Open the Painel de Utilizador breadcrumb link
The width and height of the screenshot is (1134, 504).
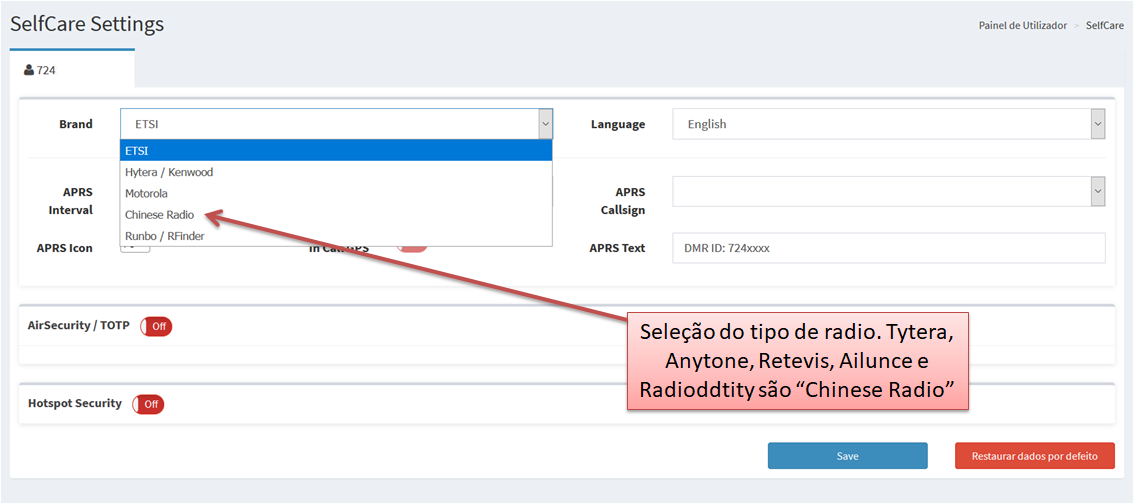pyautogui.click(x=1022, y=25)
